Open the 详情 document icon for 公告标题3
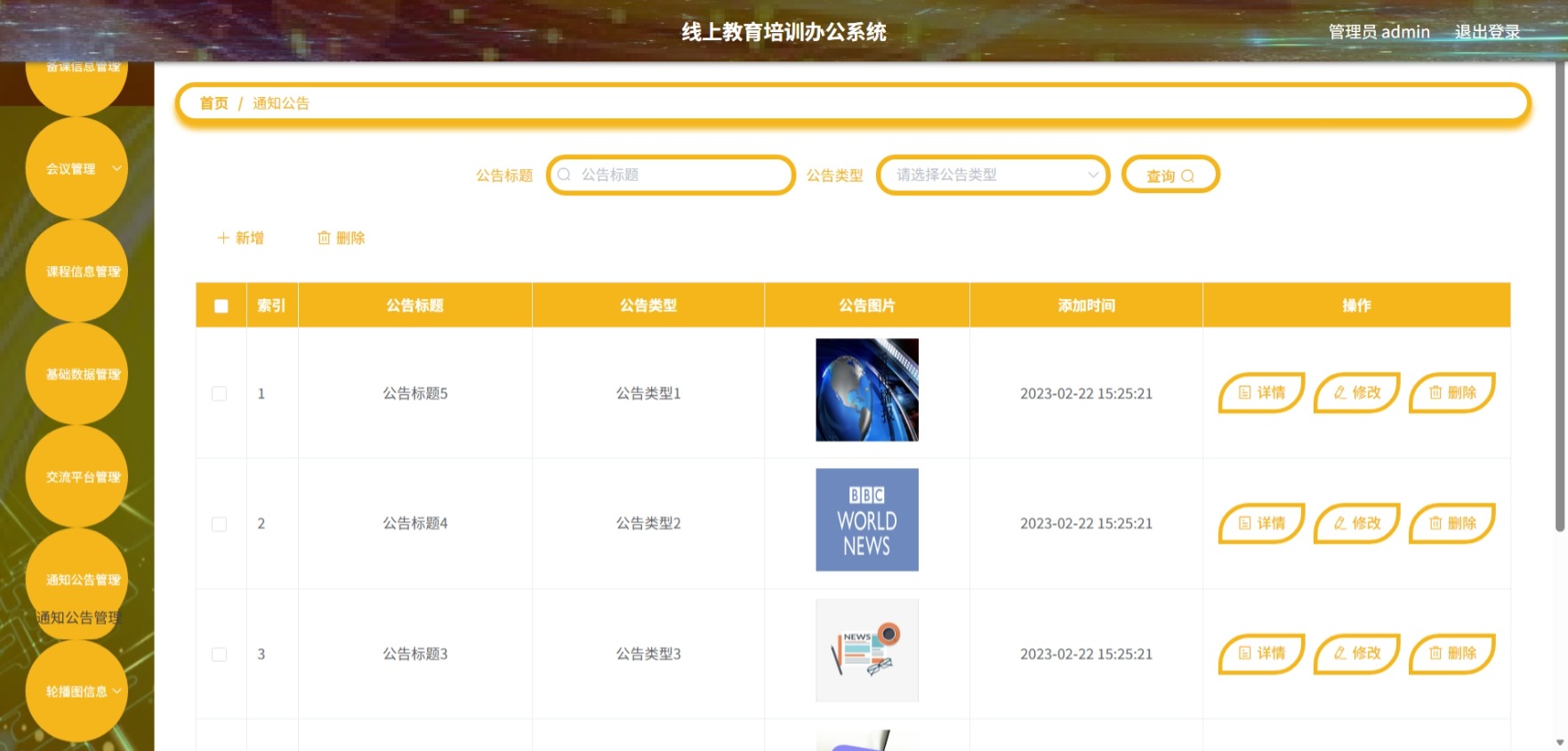The width and height of the screenshot is (1568, 751). coord(1245,653)
